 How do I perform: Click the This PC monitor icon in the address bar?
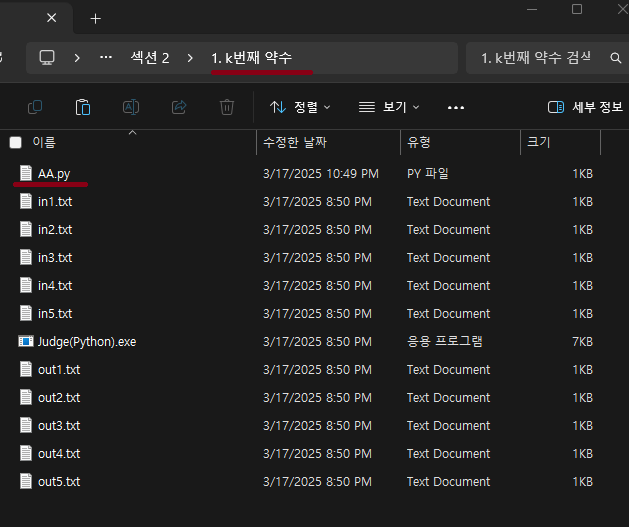(47, 58)
